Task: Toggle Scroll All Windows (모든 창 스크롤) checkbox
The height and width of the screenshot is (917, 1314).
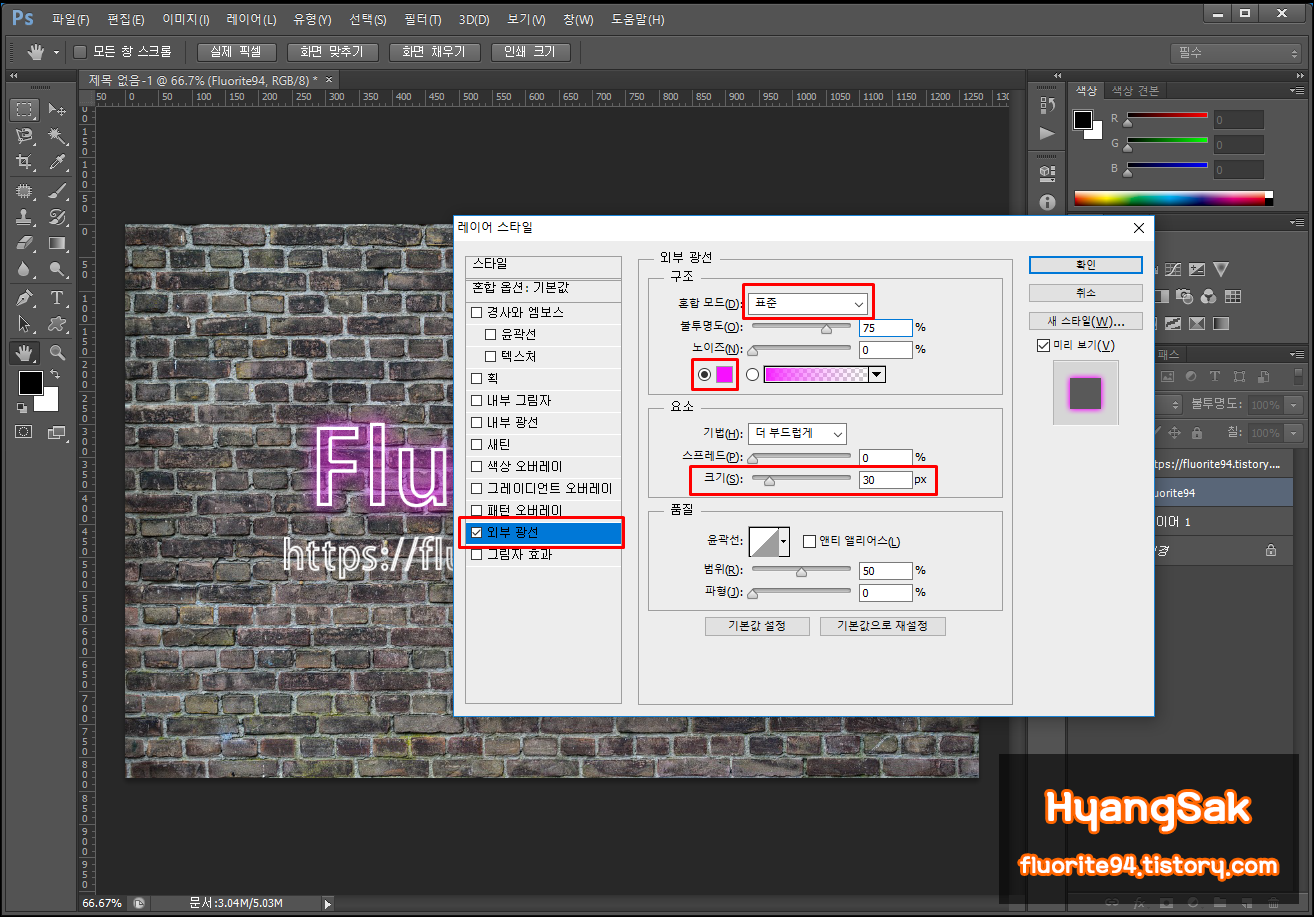Action: (x=80, y=52)
